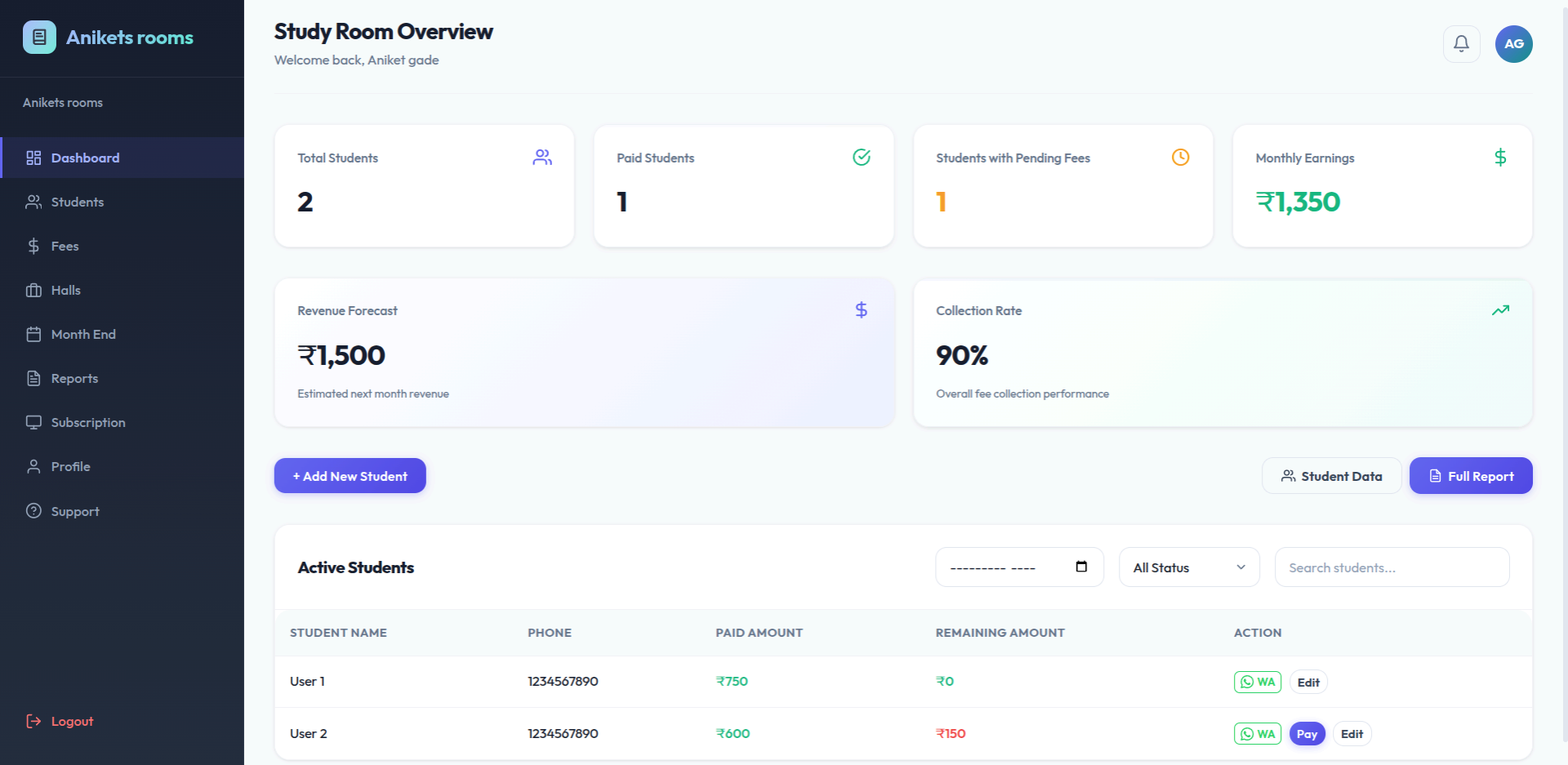Click the Dashboard grid icon in sidebar
Viewport: 1568px width, 765px height.
pyautogui.click(x=33, y=158)
